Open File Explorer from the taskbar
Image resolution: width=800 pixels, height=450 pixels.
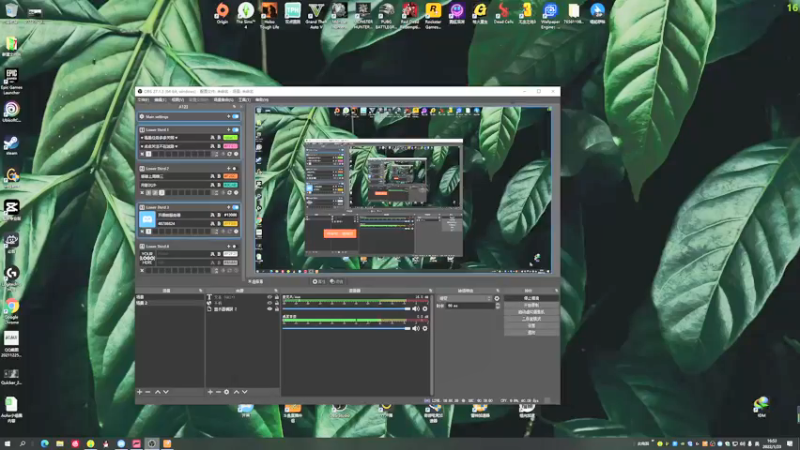coord(60,443)
